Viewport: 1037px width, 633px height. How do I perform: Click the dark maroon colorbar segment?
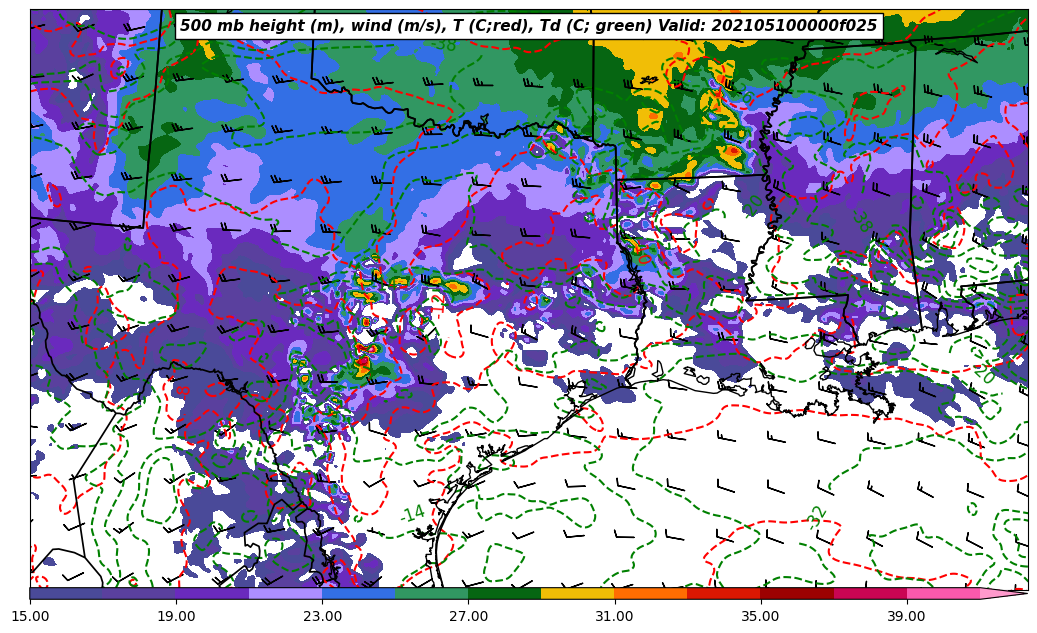(x=796, y=593)
